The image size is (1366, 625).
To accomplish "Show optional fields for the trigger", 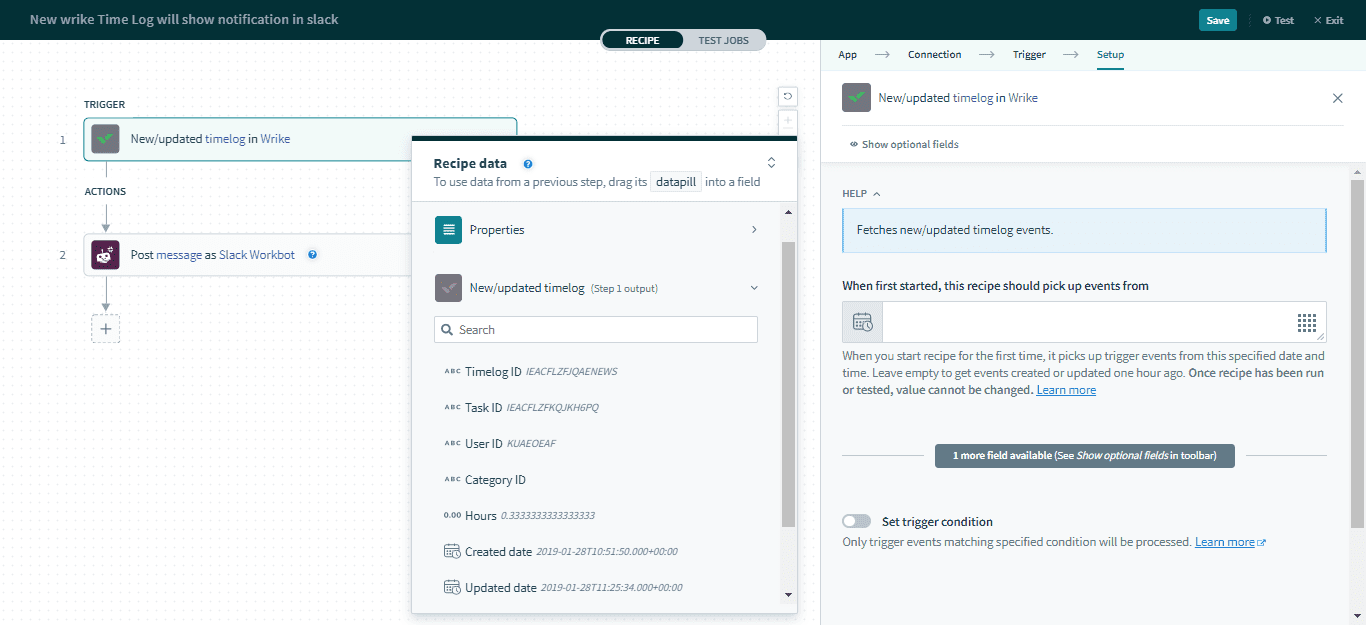I will (x=904, y=144).
